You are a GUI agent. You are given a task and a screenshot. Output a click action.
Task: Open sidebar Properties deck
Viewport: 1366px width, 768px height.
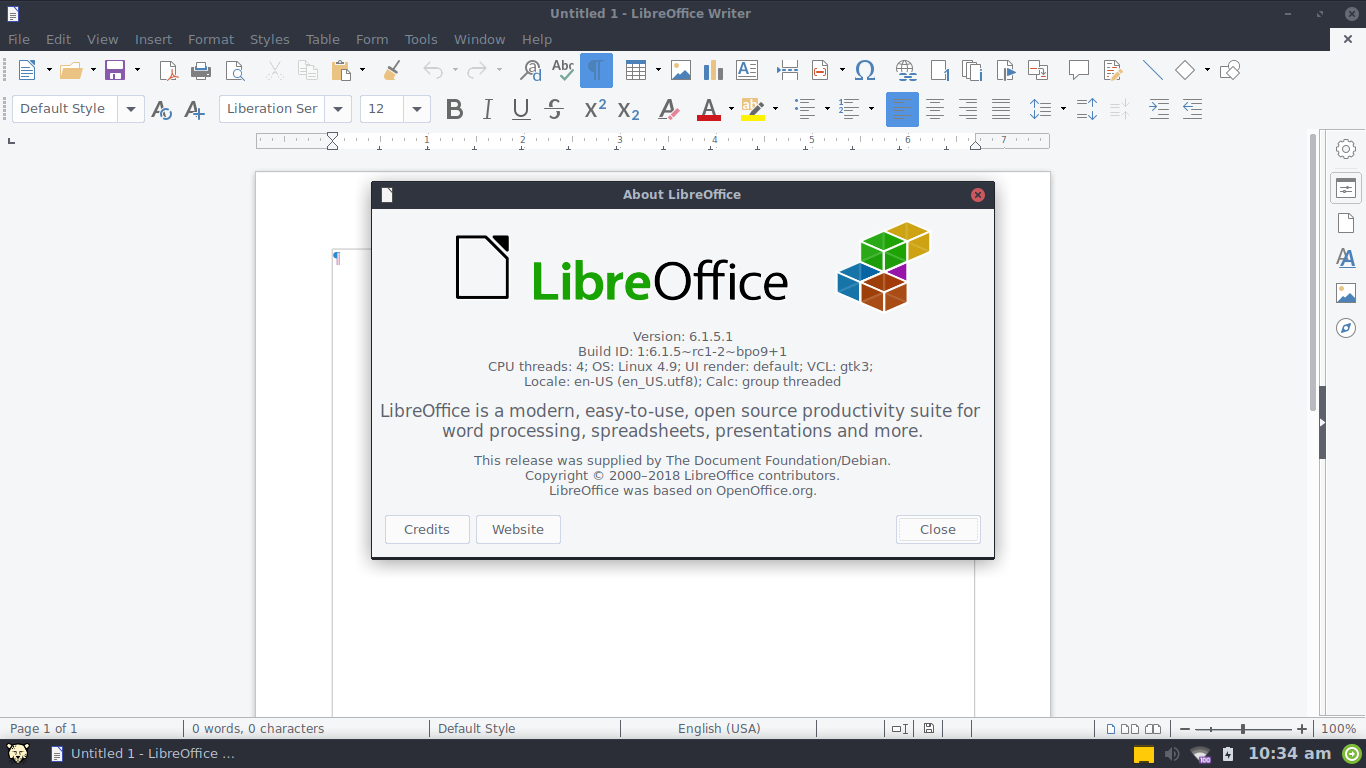1346,187
